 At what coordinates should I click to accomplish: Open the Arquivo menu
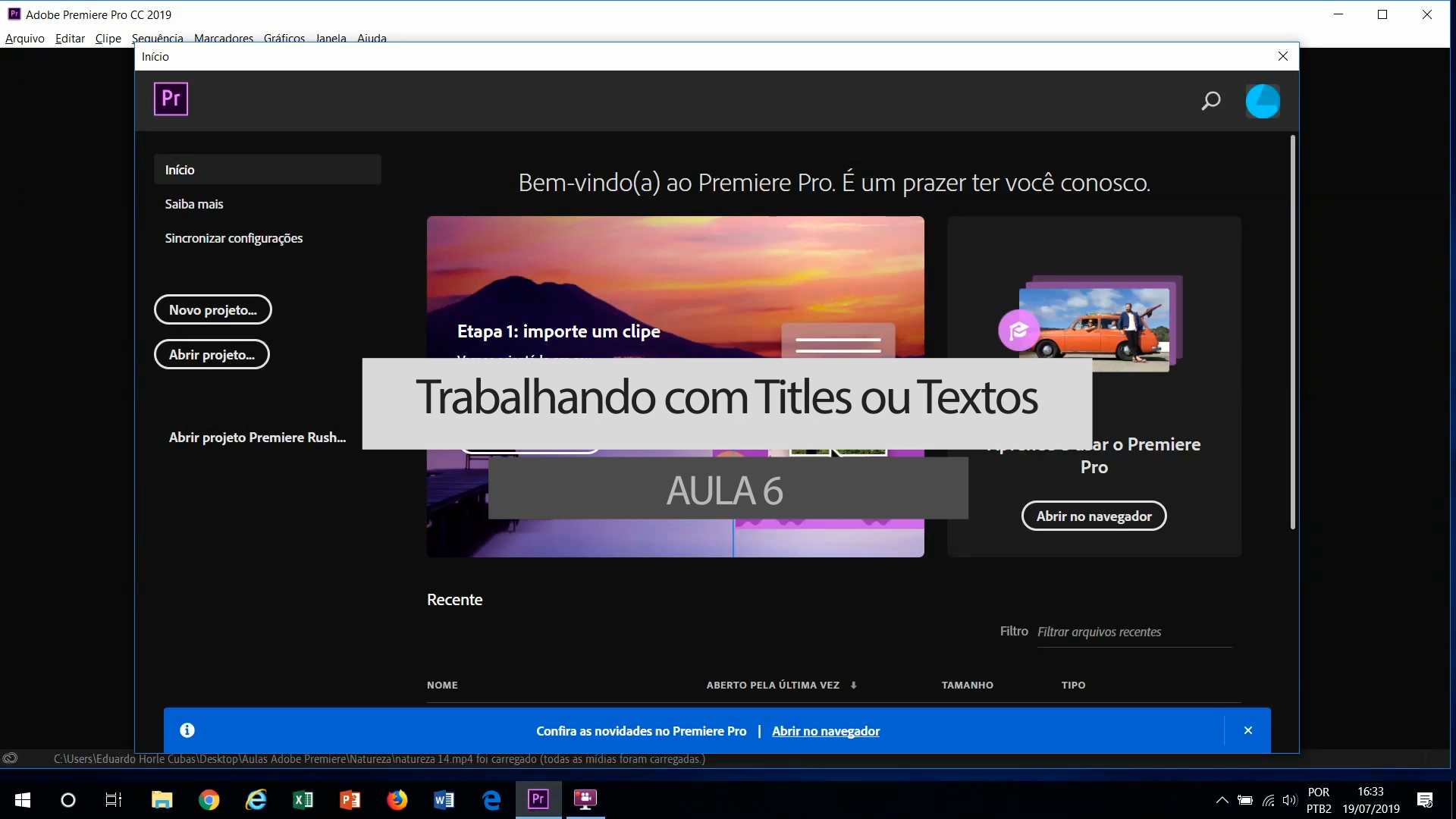pos(25,38)
